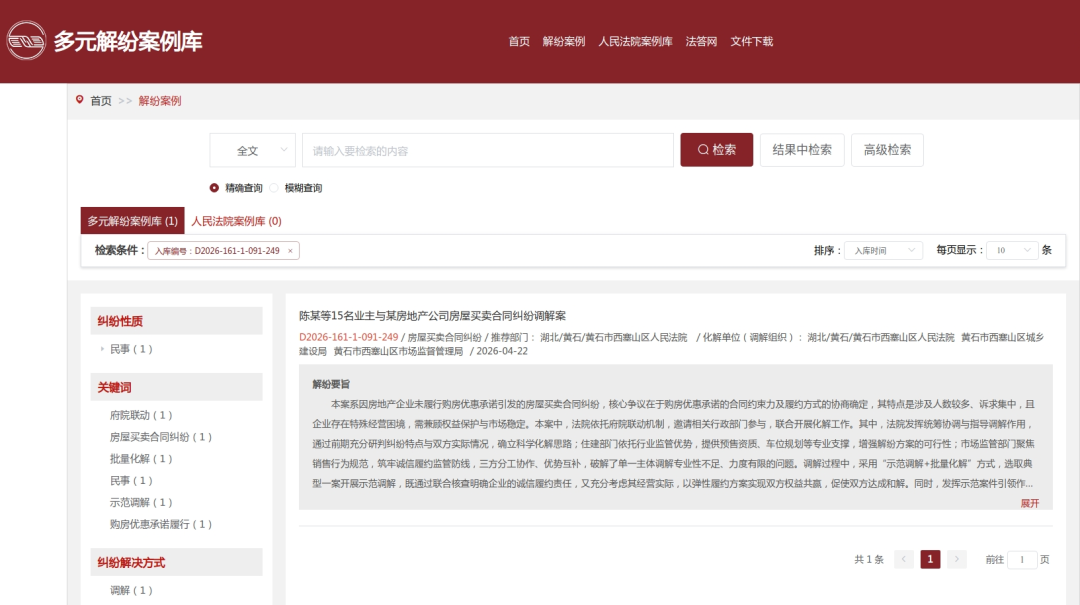Filter by keyword 批量化解 (1)
Viewport: 1080px width, 605px height.
pyautogui.click(x=141, y=459)
